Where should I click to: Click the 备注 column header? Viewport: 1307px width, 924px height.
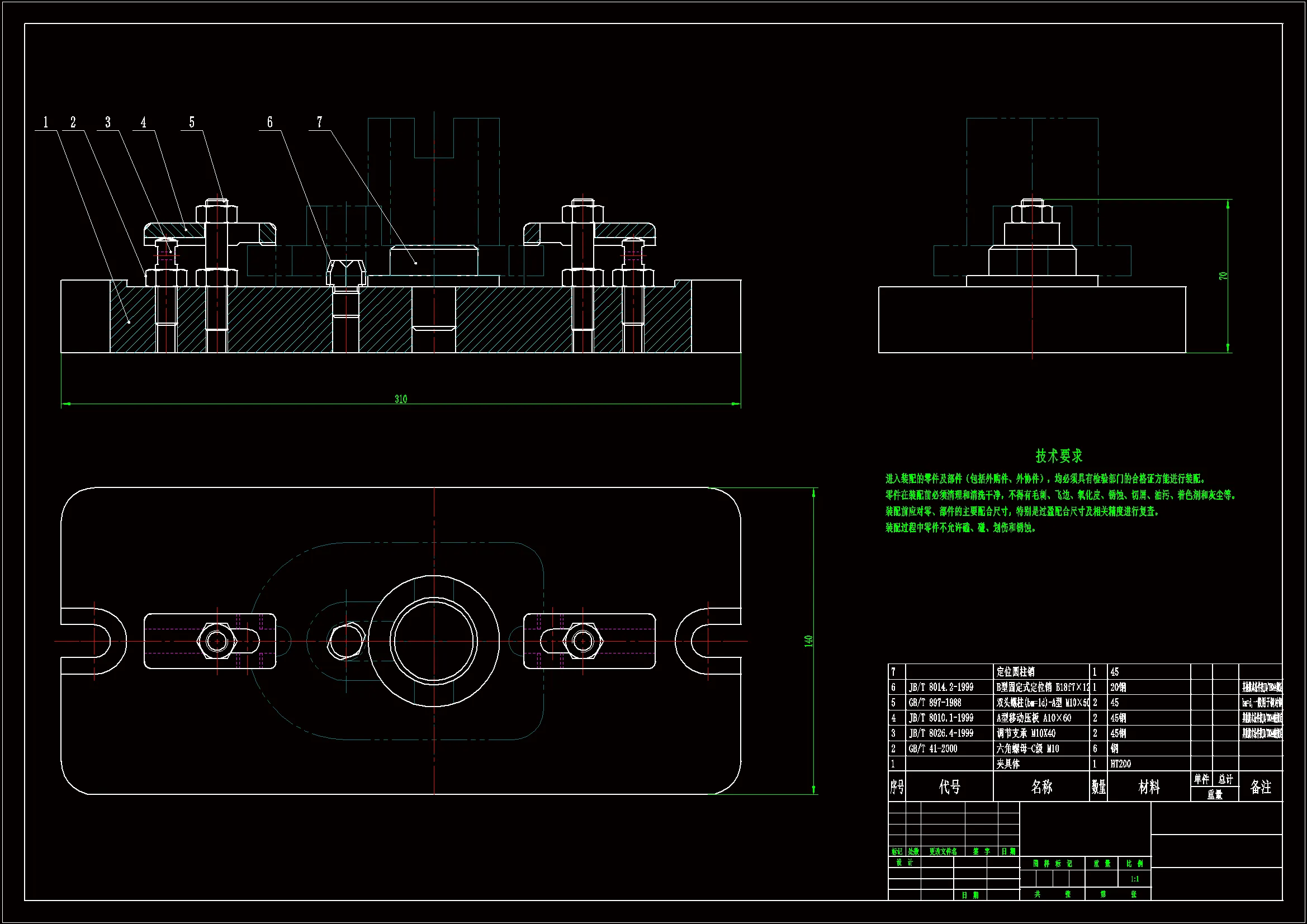[x=1260, y=787]
